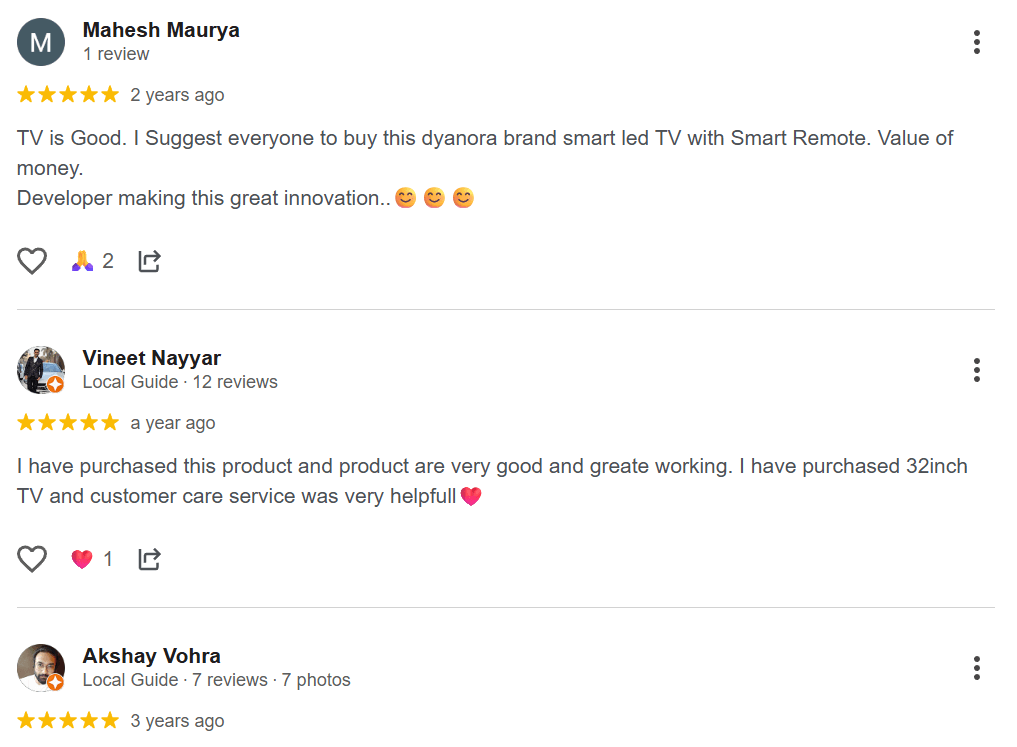Click Akshay Vohra's reviewer name
The image size is (1017, 747).
point(151,656)
